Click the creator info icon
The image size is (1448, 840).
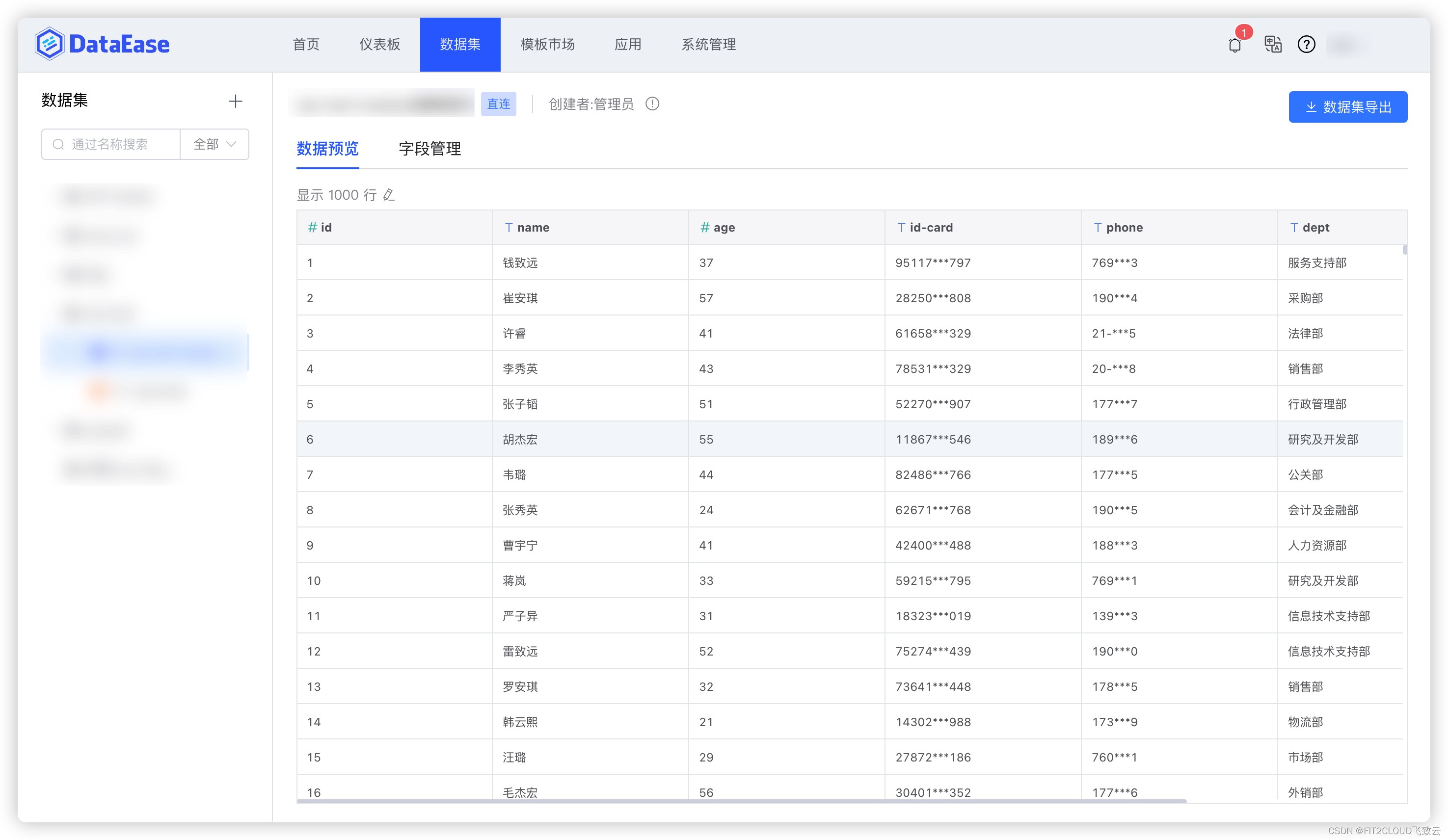coord(652,104)
